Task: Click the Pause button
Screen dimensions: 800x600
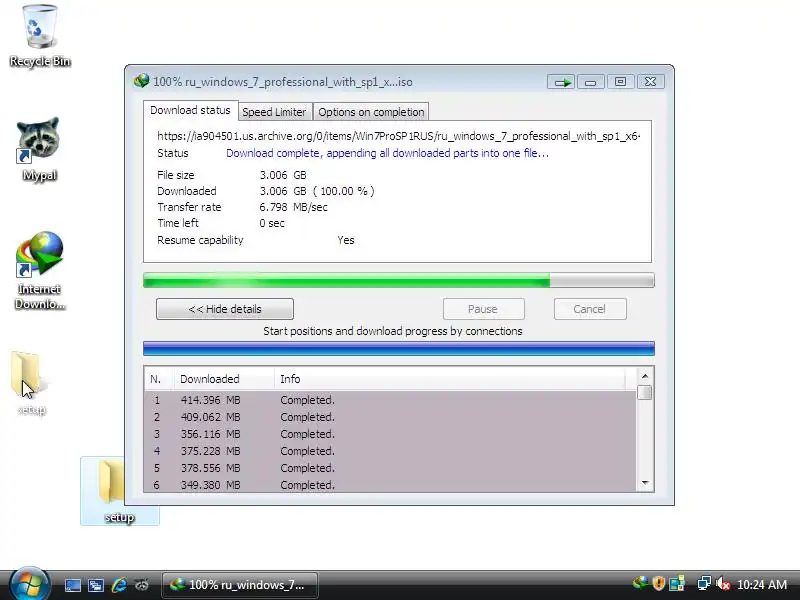Action: [483, 309]
